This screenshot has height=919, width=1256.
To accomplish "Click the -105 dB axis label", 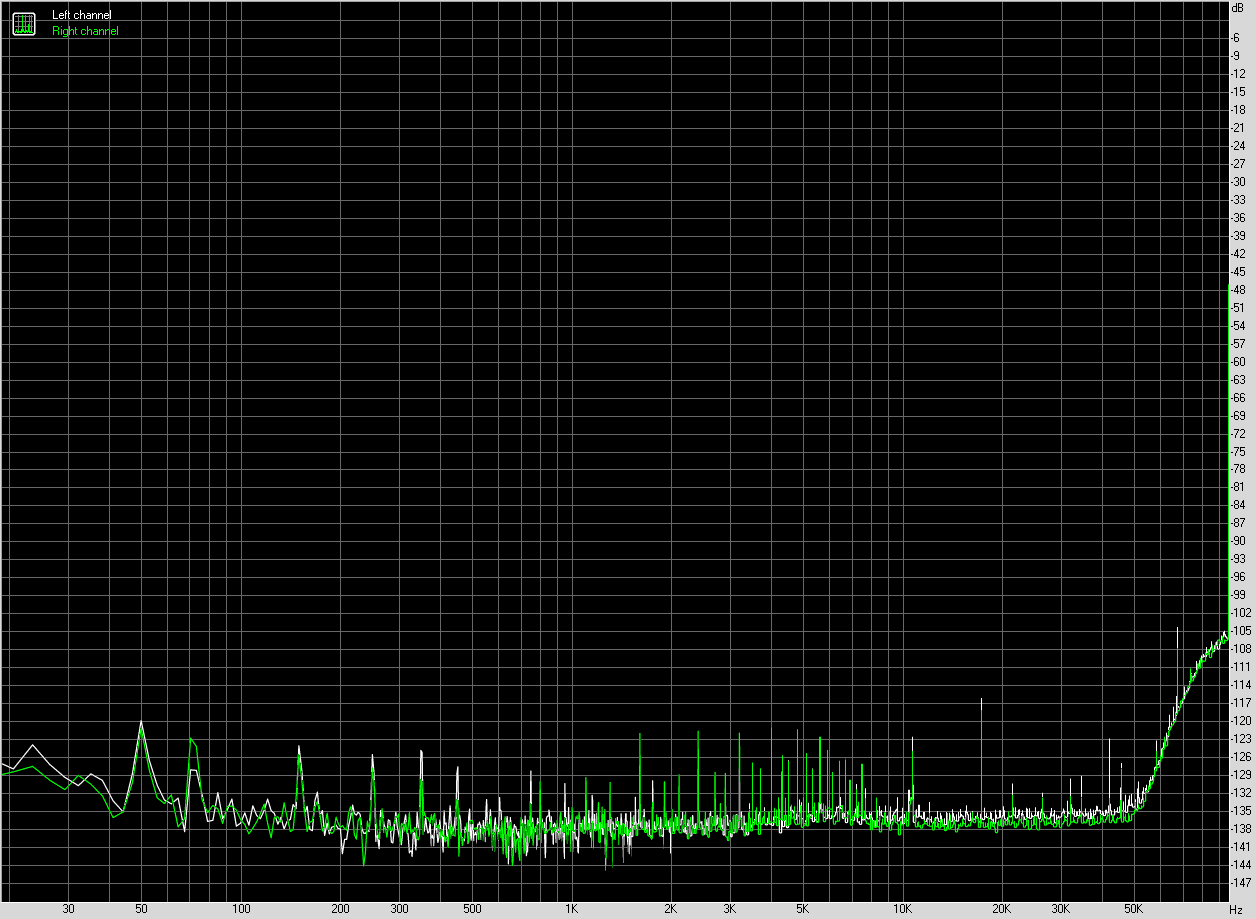I will tap(1241, 631).
